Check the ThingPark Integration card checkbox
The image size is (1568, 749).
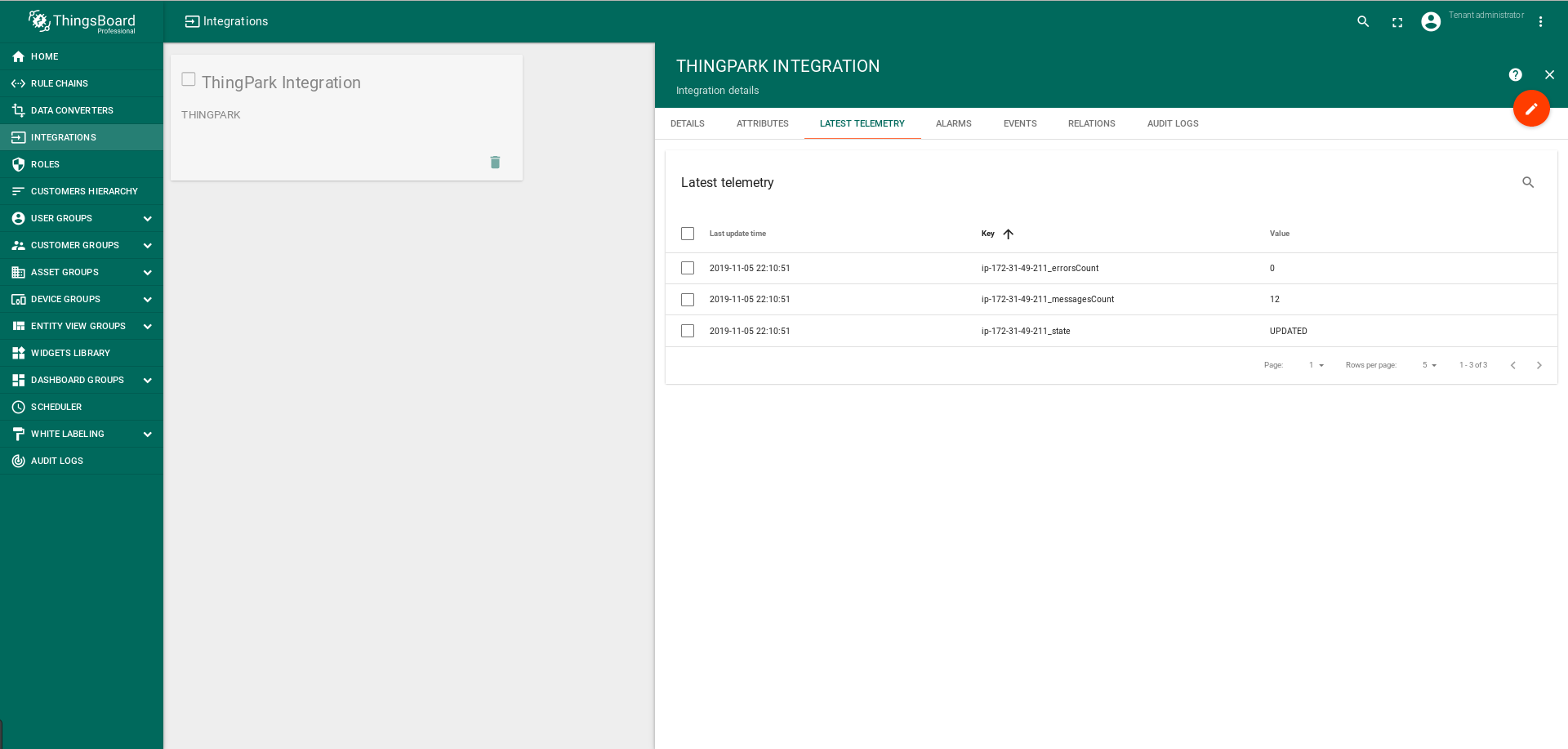tap(189, 79)
